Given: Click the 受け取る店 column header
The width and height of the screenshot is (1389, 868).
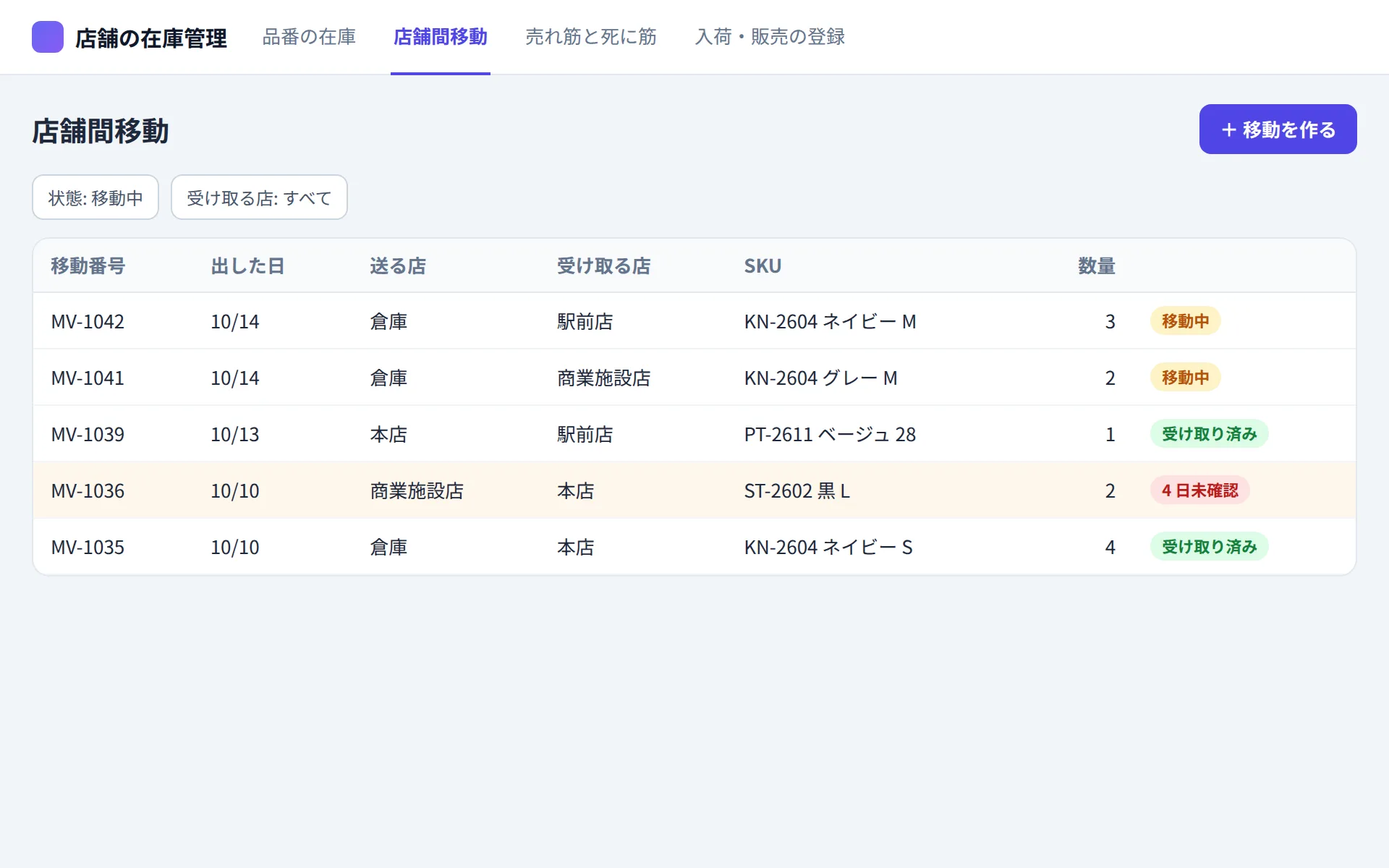Looking at the screenshot, I should (603, 266).
